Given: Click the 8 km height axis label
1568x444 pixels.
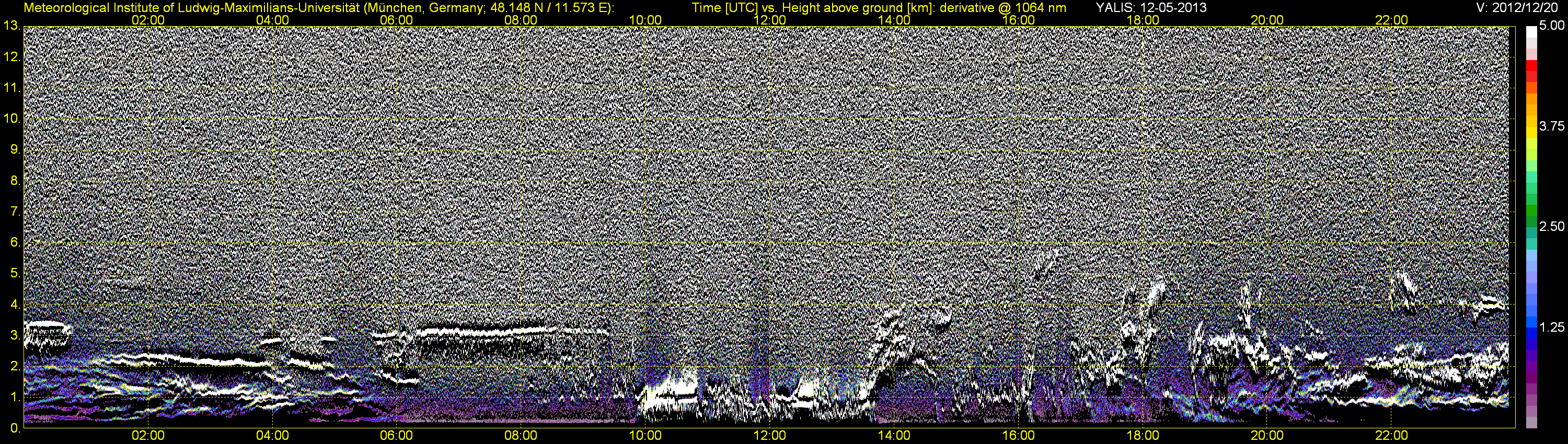Looking at the screenshot, I should coord(15,181).
